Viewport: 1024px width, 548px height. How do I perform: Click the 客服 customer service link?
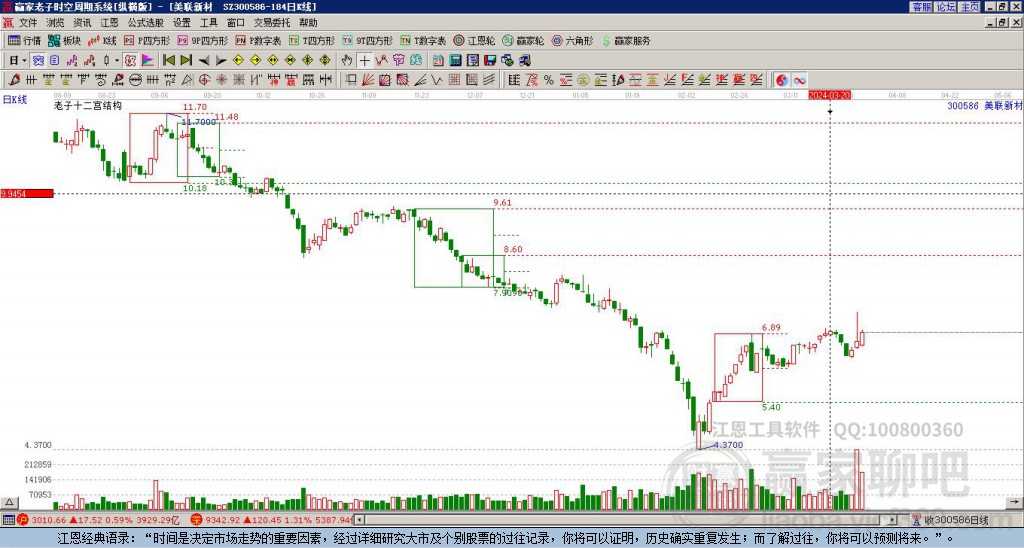point(921,7)
